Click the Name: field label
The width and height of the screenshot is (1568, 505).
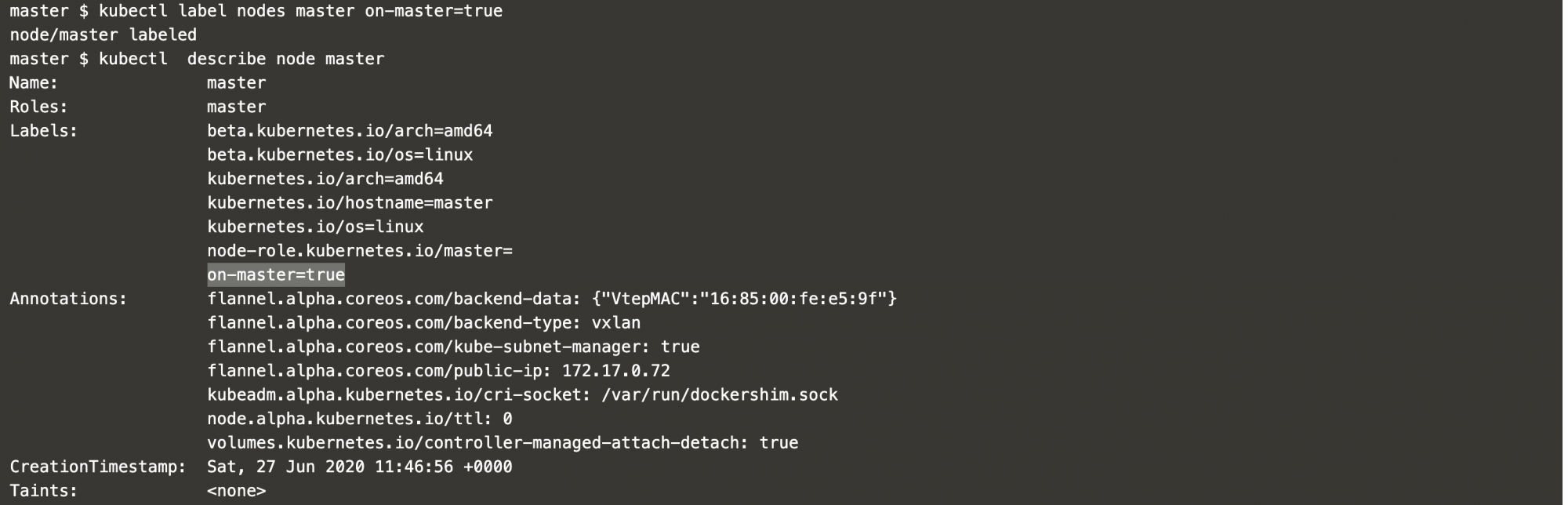(x=34, y=83)
